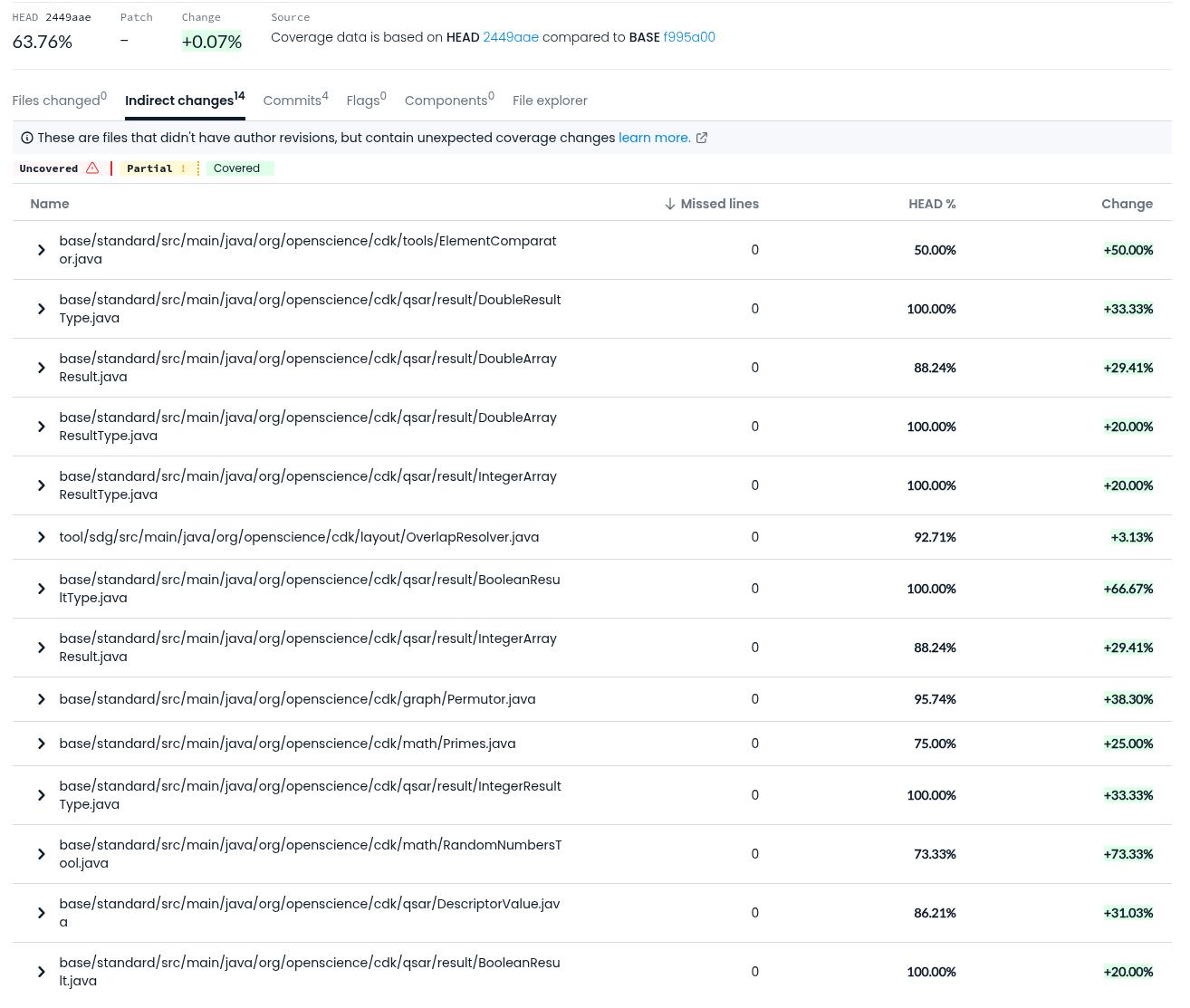This screenshot has width=1190, height=1008.
Task: Expand the OverlapResolver.java row chevron
Action: point(42,537)
